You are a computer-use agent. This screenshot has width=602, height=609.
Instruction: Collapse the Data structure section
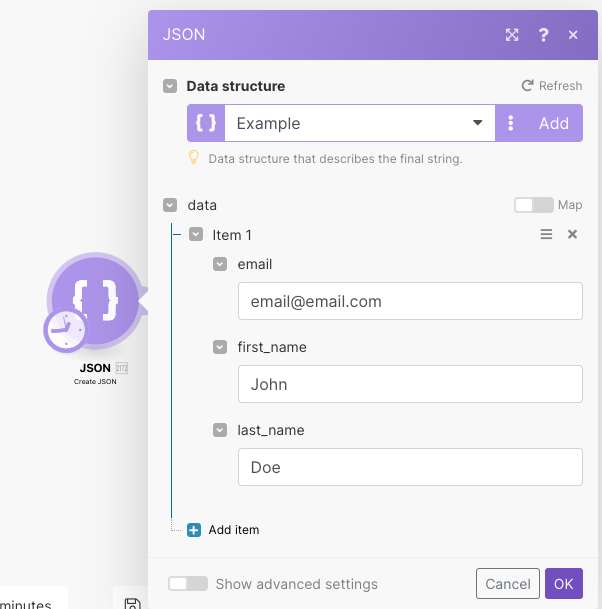tap(170, 86)
